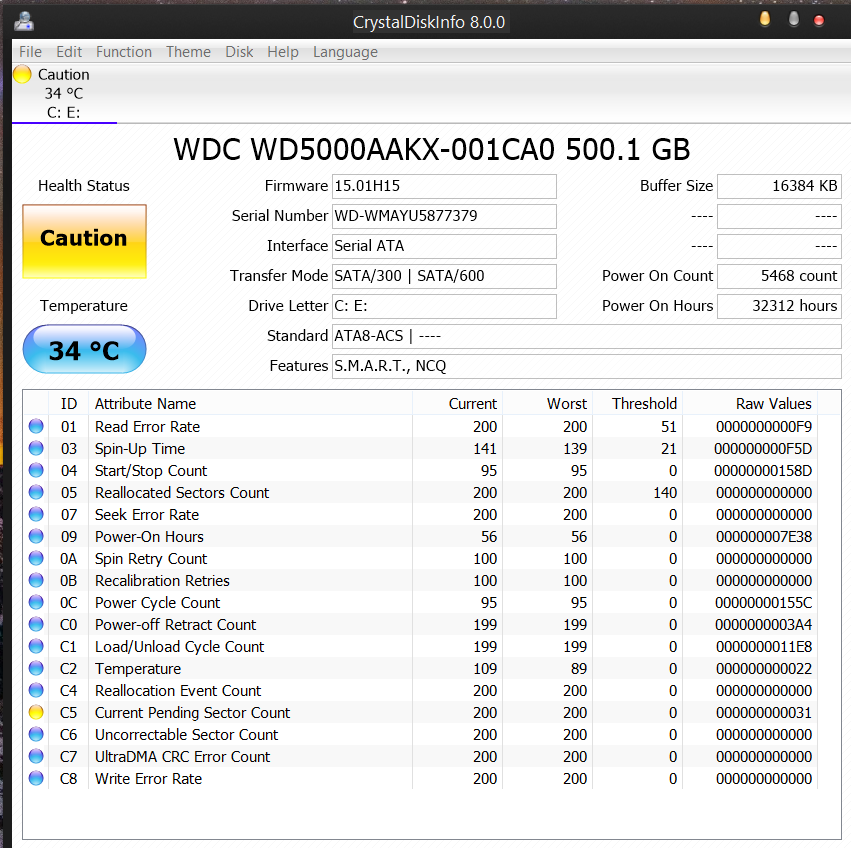Click the blue orb beside Reallocated Sectors Count
The width and height of the screenshot is (851, 848).
(36, 493)
